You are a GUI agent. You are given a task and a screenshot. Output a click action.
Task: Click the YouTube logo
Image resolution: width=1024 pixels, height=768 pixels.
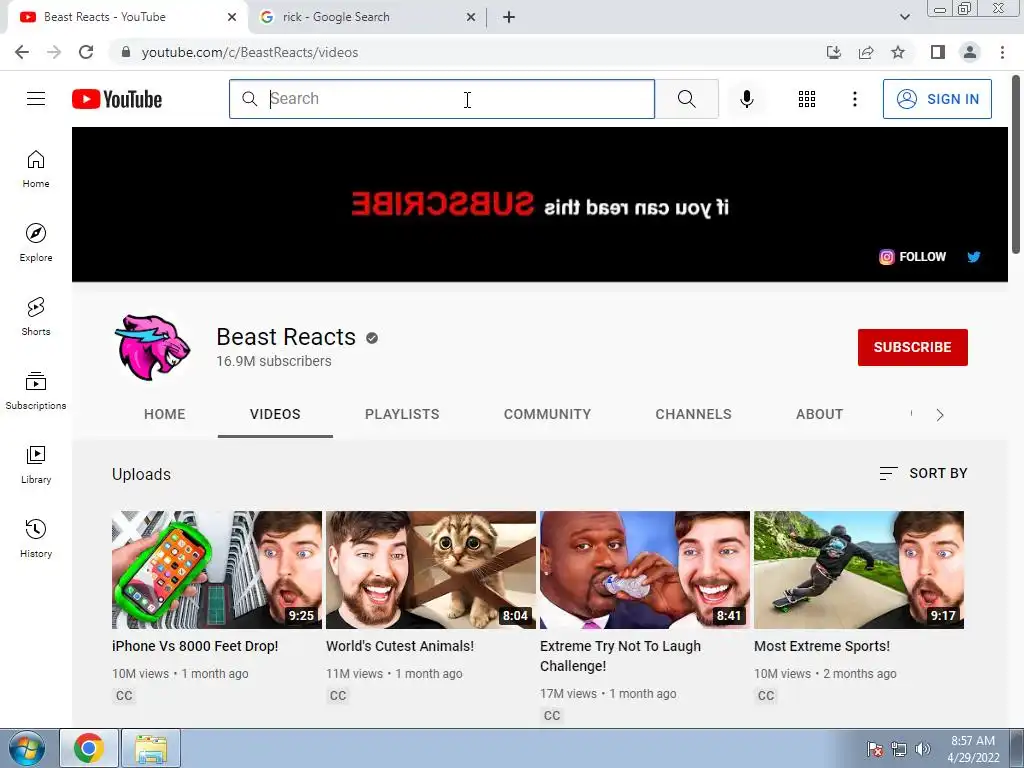(117, 99)
